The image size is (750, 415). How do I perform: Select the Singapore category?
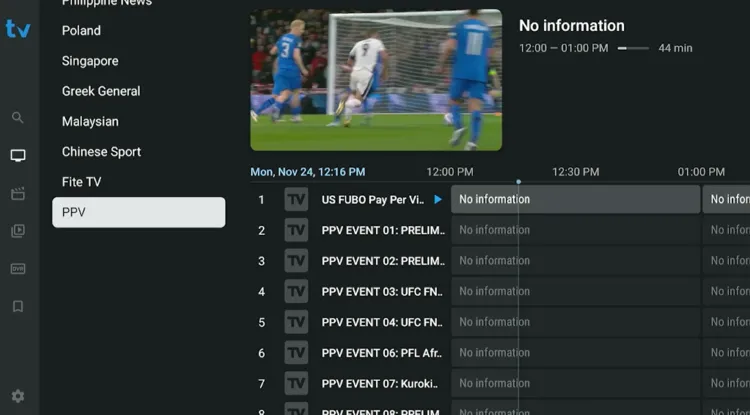[x=90, y=61]
